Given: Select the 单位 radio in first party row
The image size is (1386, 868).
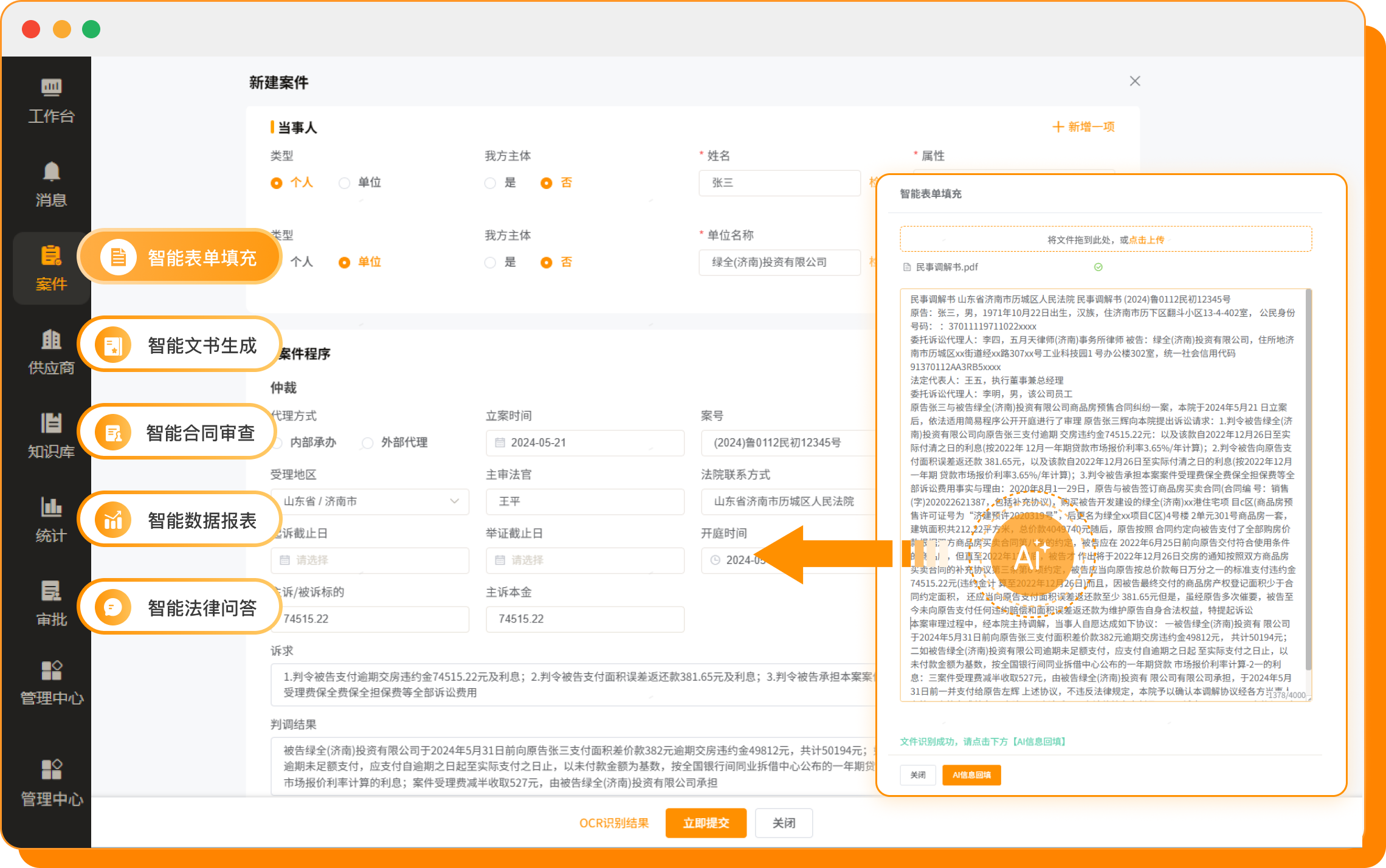Looking at the screenshot, I should (345, 183).
